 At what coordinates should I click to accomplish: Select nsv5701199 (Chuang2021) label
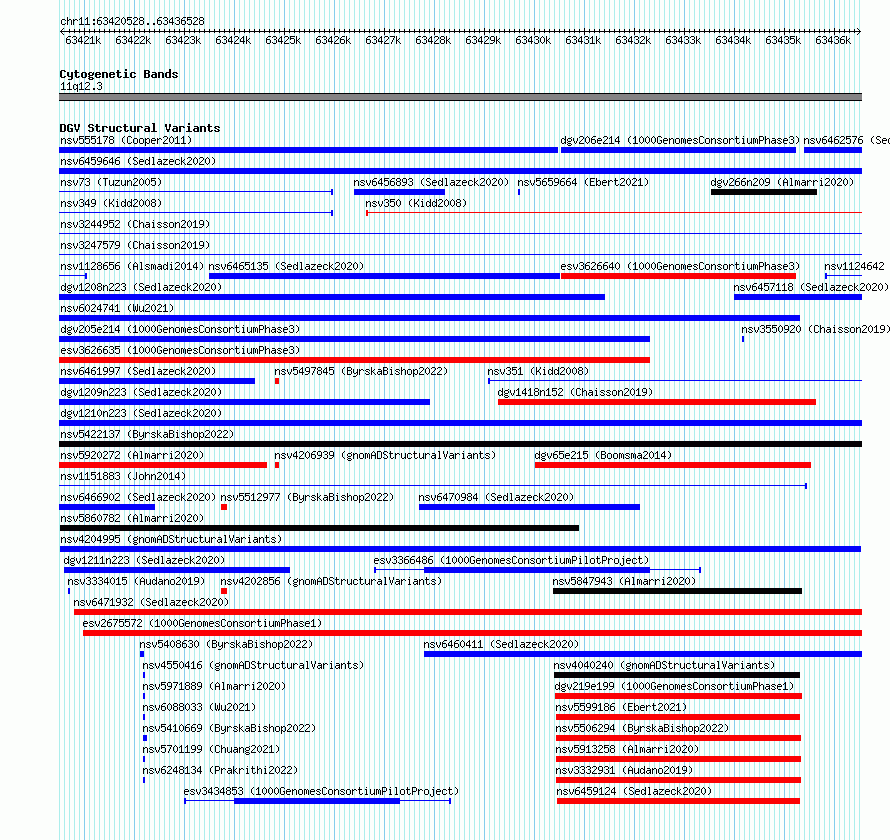[211, 749]
